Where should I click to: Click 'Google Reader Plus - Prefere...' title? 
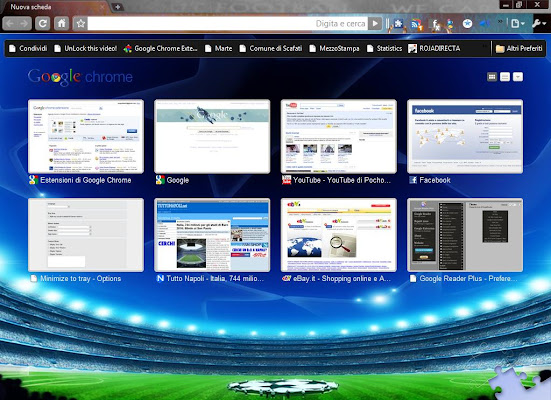468,279
